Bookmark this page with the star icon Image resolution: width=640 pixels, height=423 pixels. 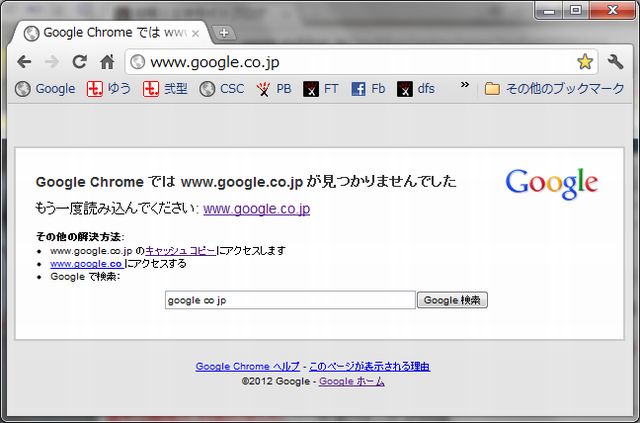[584, 62]
